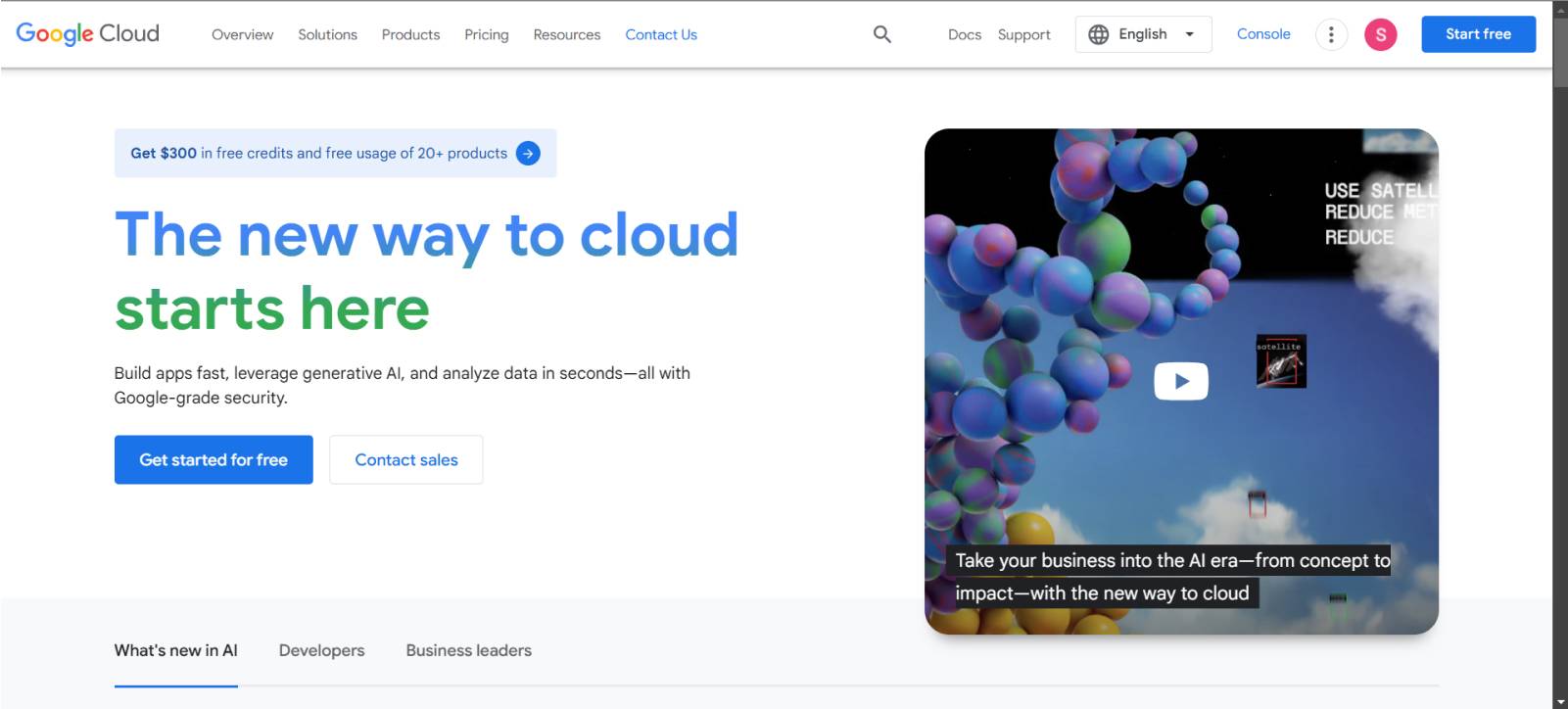Open the Overview menu
1568x709 pixels.
tap(242, 34)
